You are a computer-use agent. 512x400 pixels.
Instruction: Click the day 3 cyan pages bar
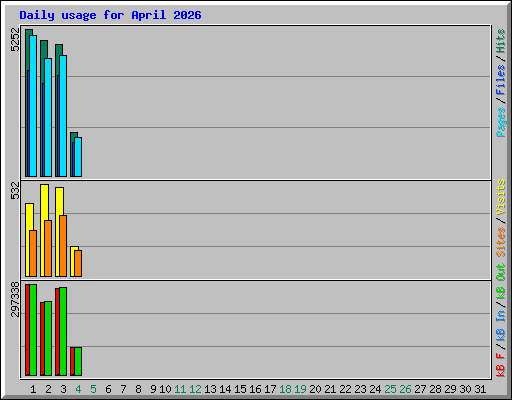pos(63,116)
